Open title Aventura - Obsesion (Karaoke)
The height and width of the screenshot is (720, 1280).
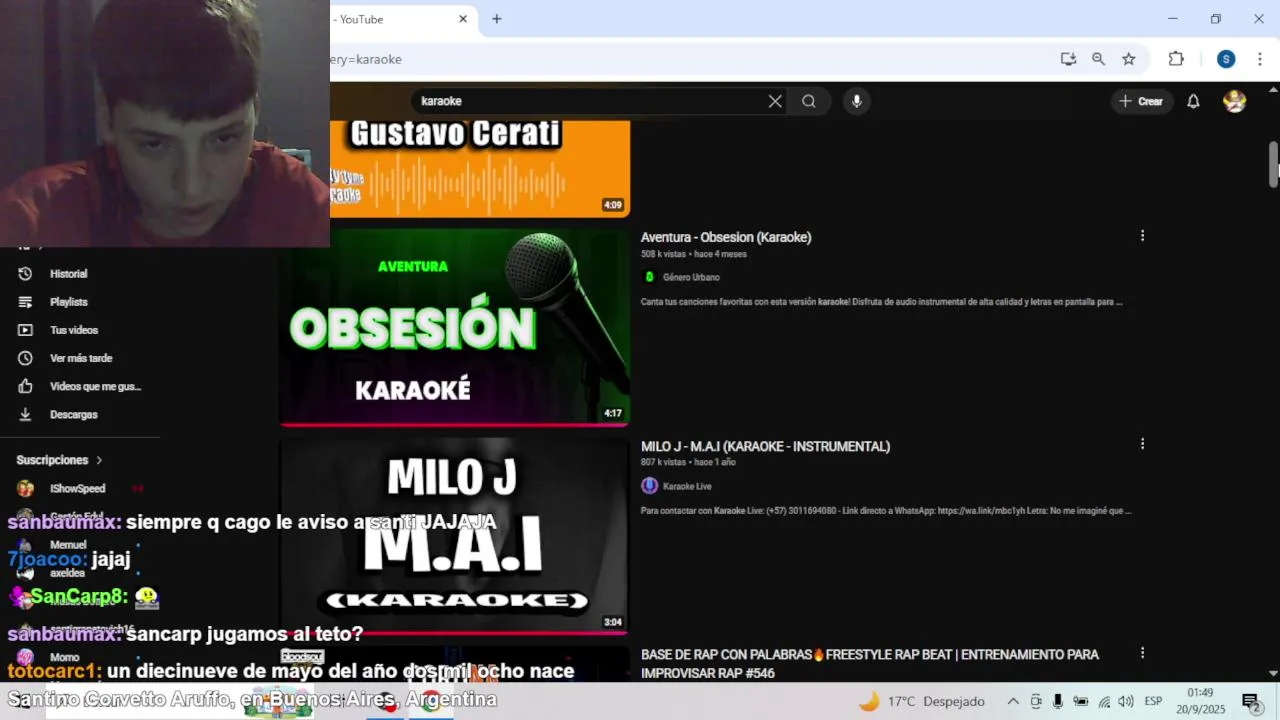(x=726, y=237)
